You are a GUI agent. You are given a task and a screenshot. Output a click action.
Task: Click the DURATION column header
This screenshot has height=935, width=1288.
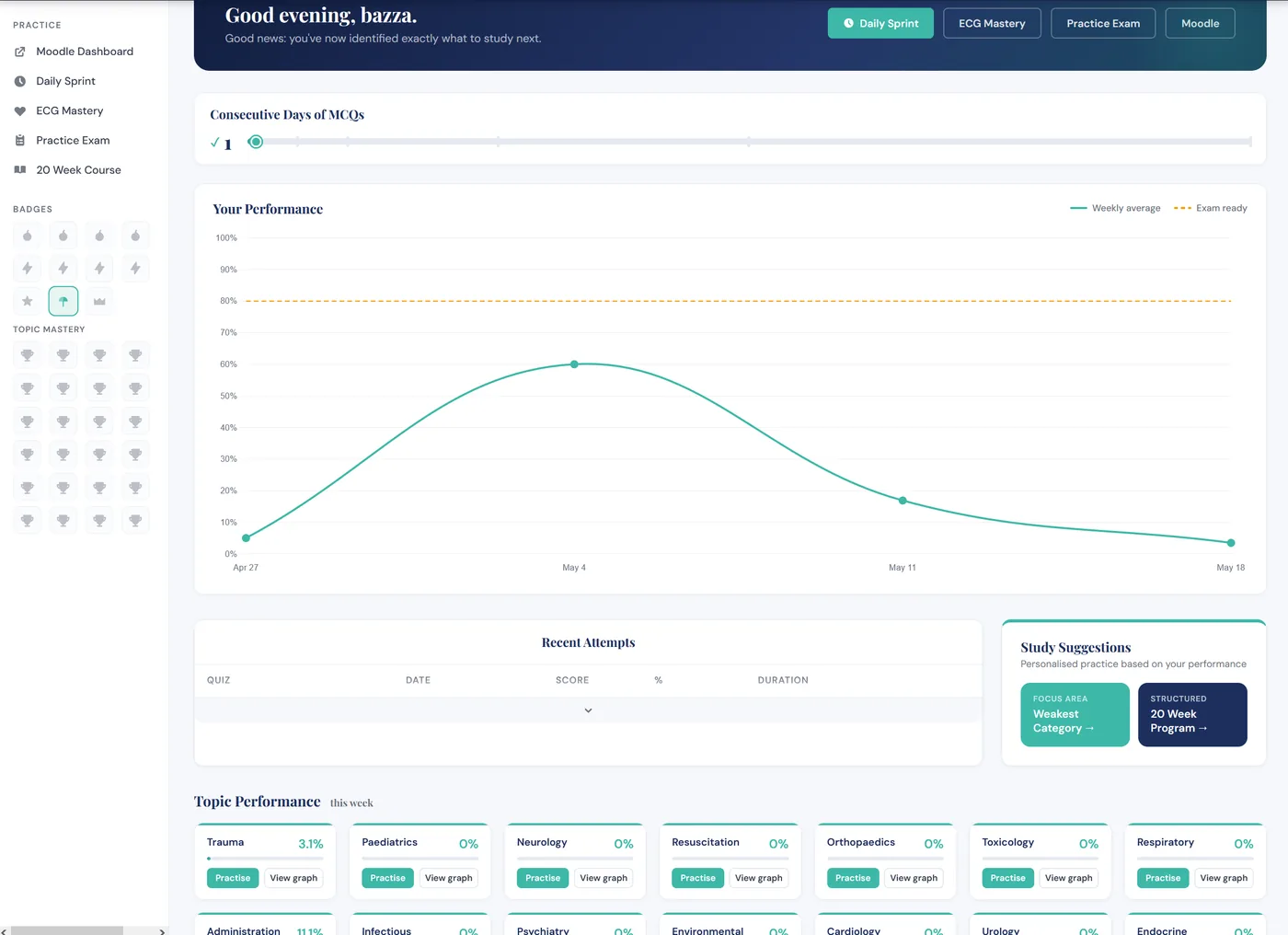[783, 680]
